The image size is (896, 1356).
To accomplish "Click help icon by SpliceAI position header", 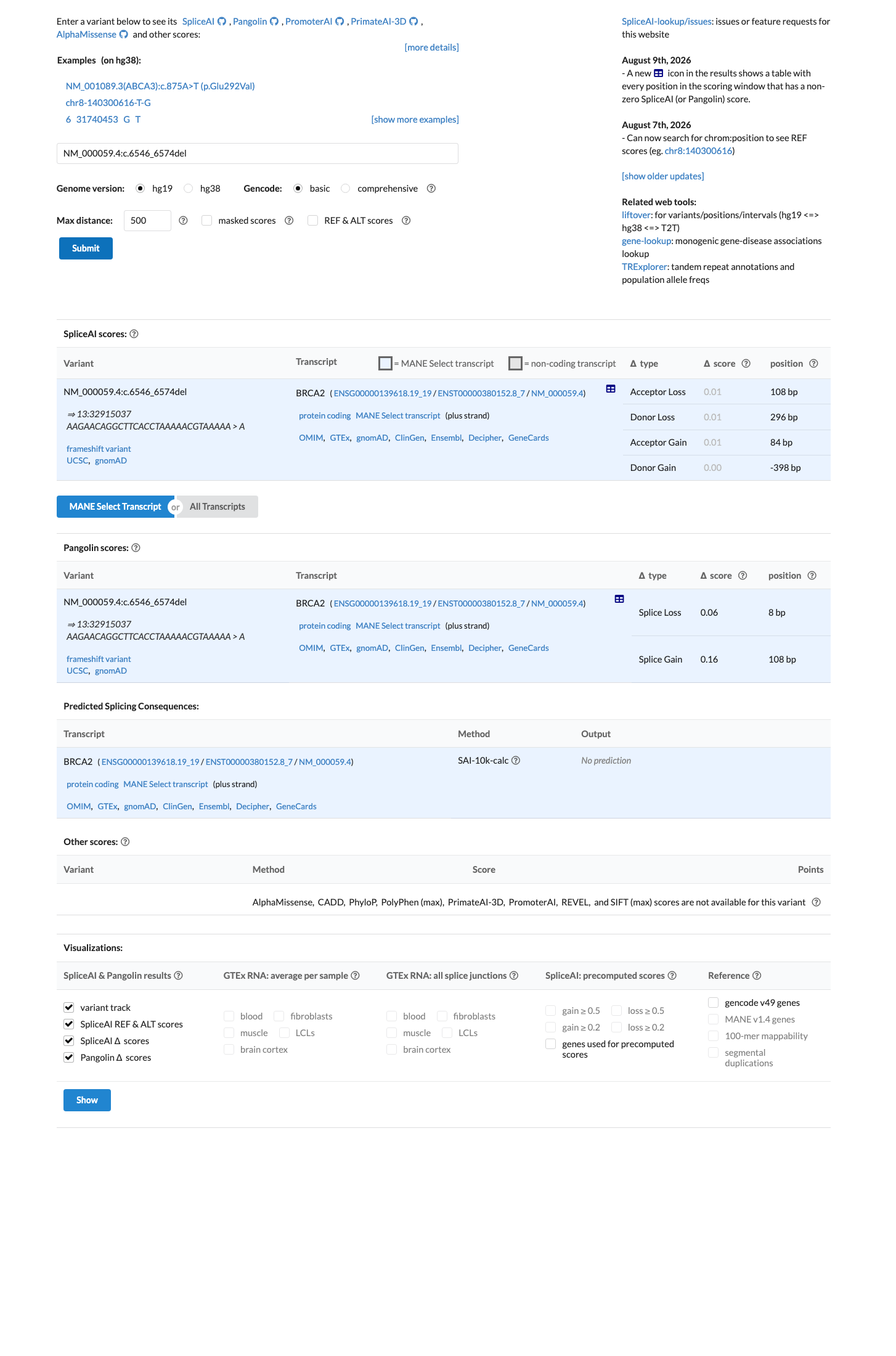I will click(x=813, y=364).
